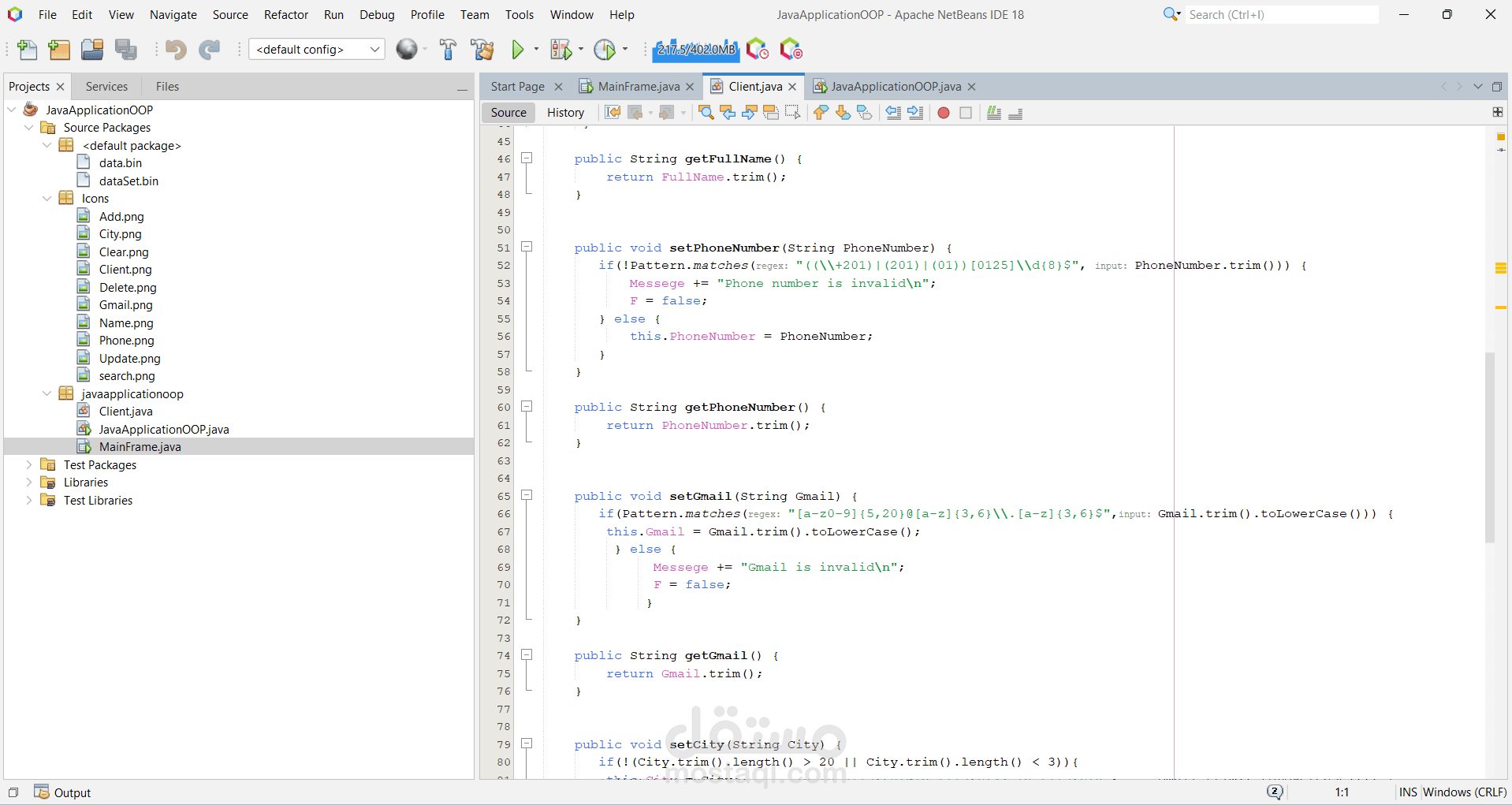Image resolution: width=1512 pixels, height=805 pixels.
Task: Click Clean and Build Project icon
Action: pos(482,50)
